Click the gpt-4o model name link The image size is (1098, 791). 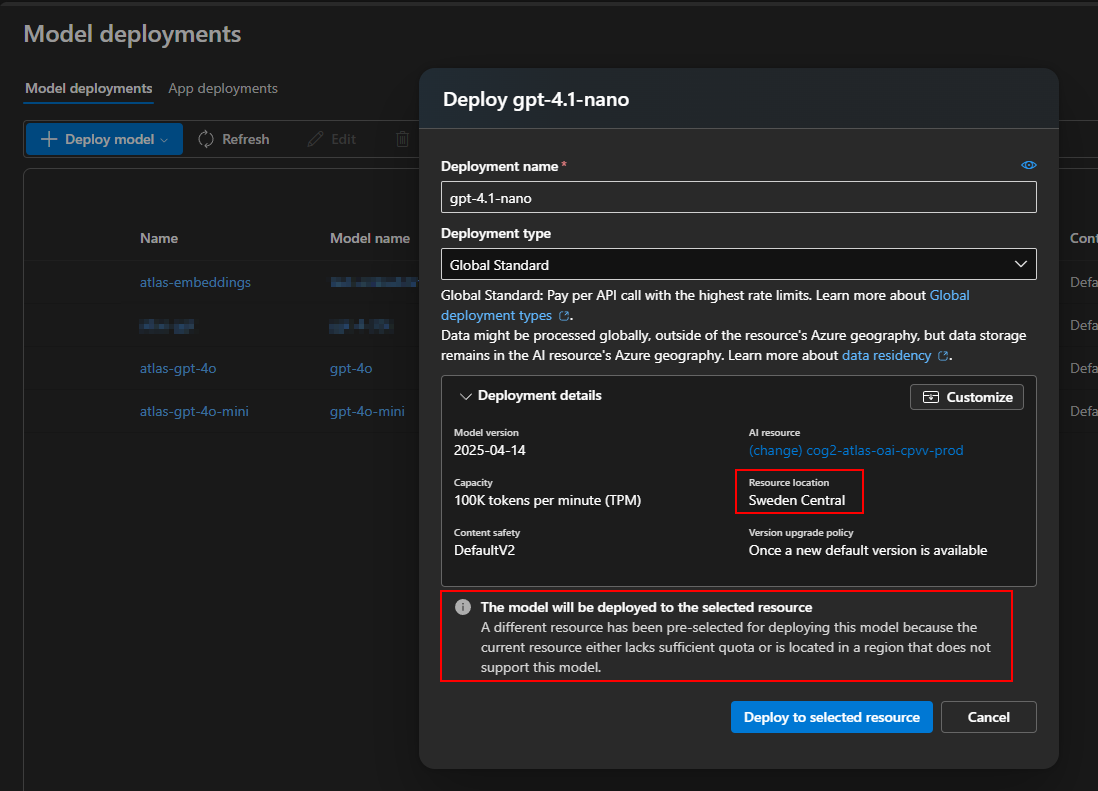351,368
